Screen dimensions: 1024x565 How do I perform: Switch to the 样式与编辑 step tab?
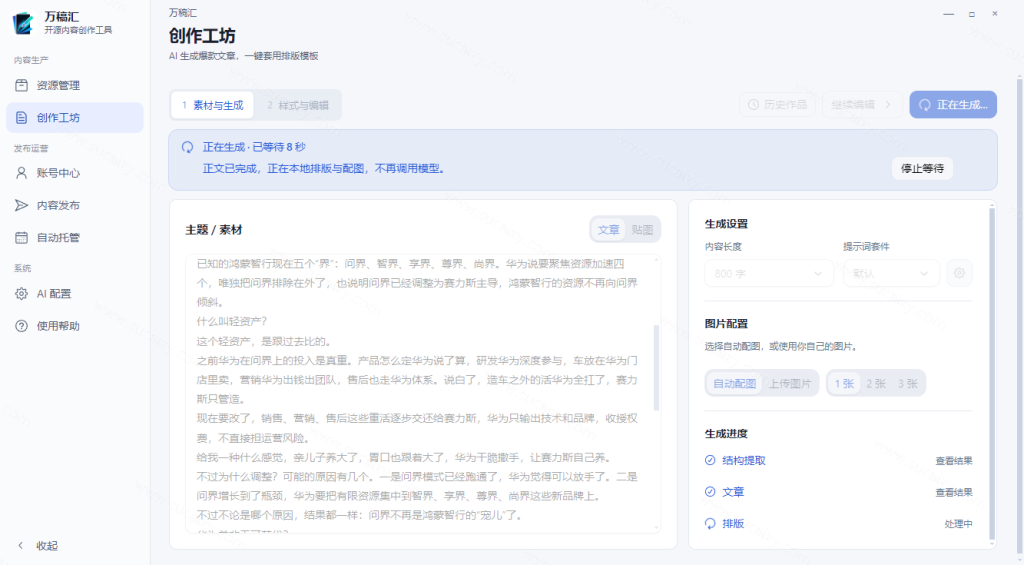click(x=297, y=105)
